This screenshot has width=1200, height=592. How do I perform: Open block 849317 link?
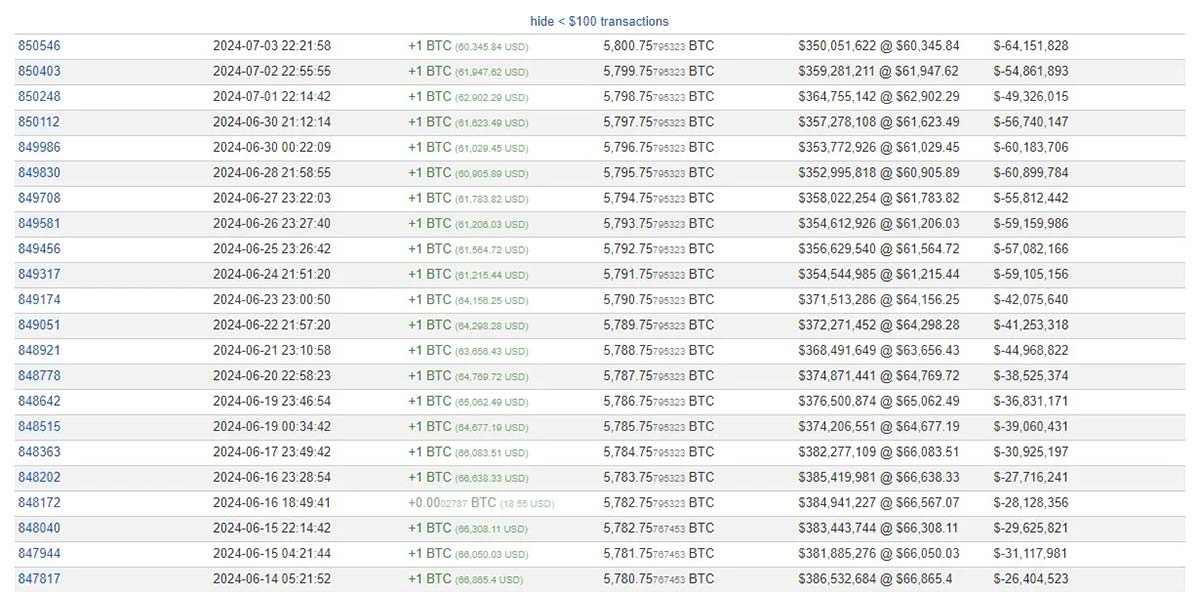[x=39, y=274]
